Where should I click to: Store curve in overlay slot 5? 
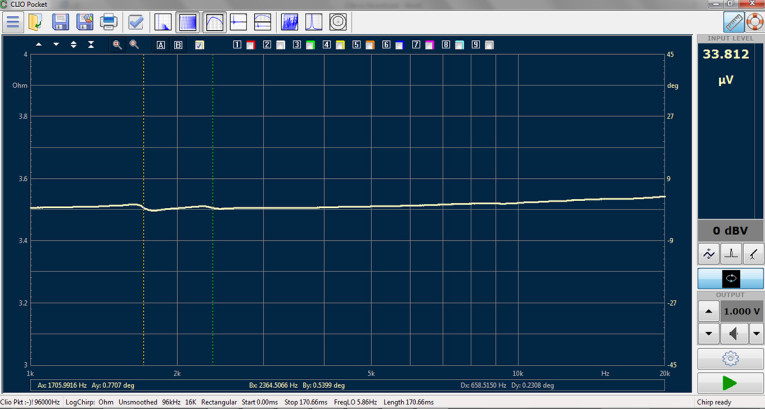[x=356, y=44]
